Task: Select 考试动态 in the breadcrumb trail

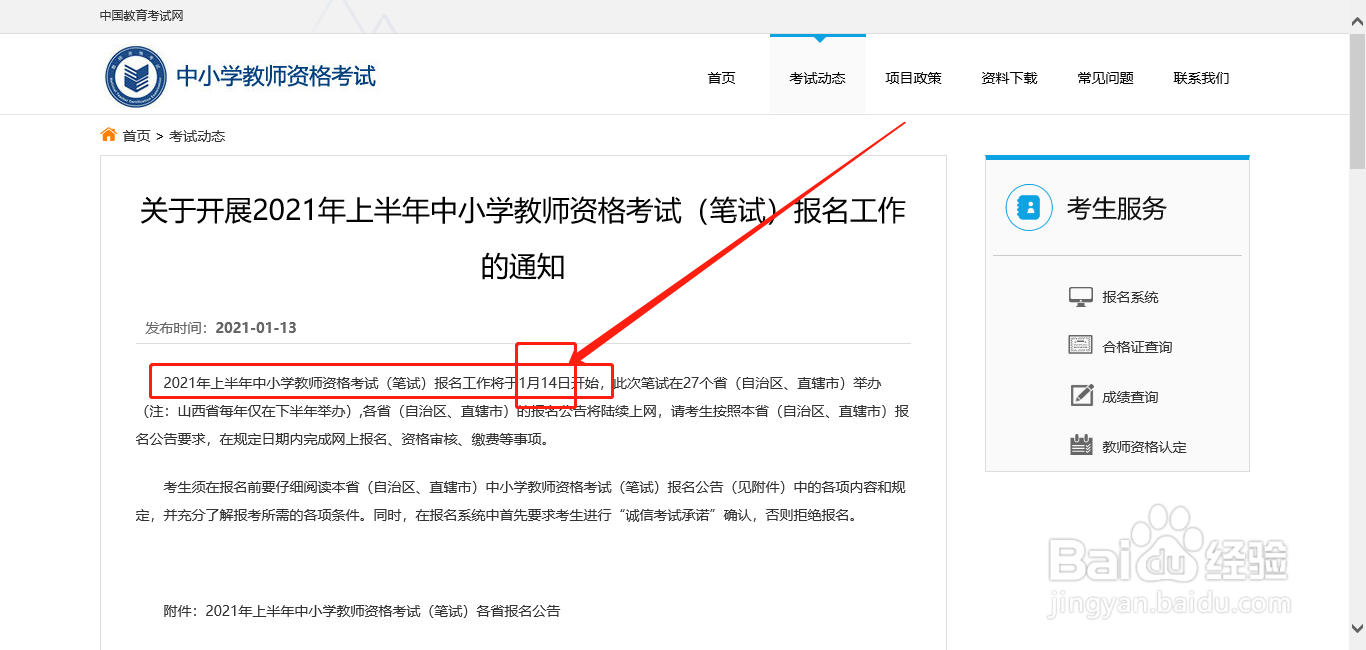Action: pyautogui.click(x=196, y=135)
